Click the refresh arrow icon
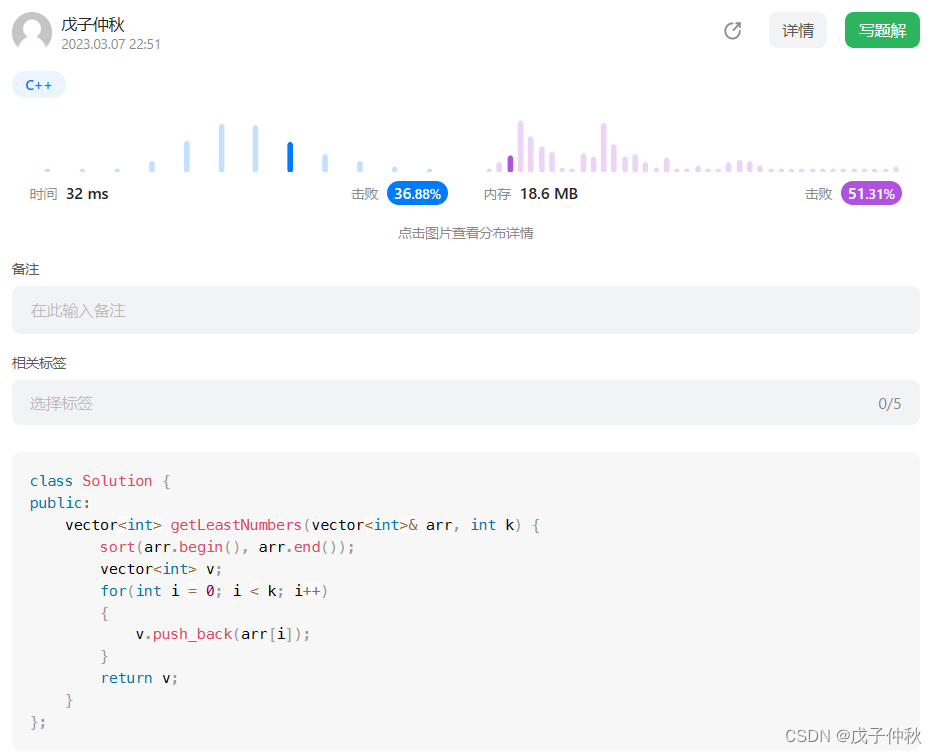Image resolution: width=937 pixels, height=754 pixels. coord(733,30)
